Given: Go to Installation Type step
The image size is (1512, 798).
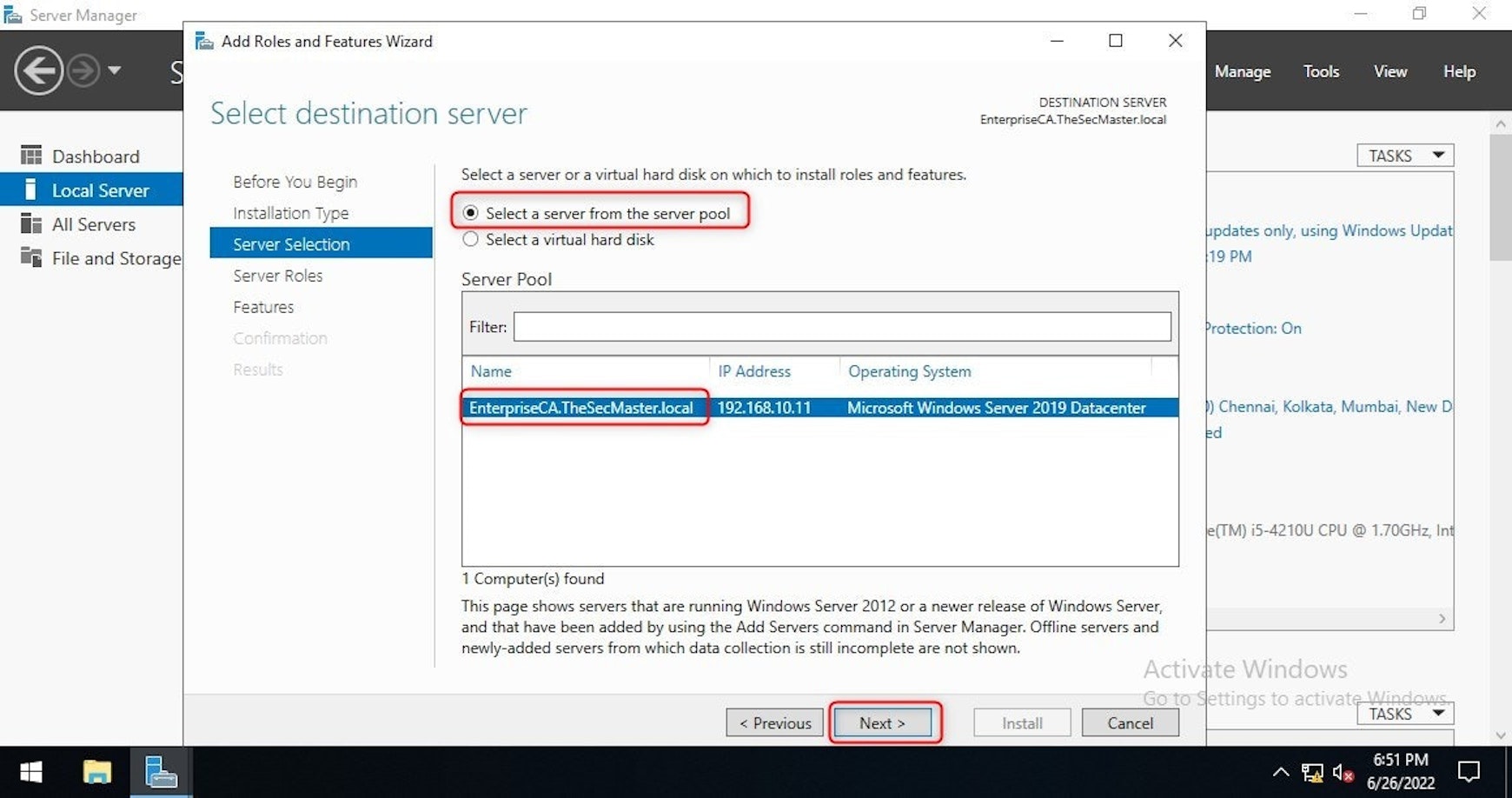Looking at the screenshot, I should coord(290,213).
